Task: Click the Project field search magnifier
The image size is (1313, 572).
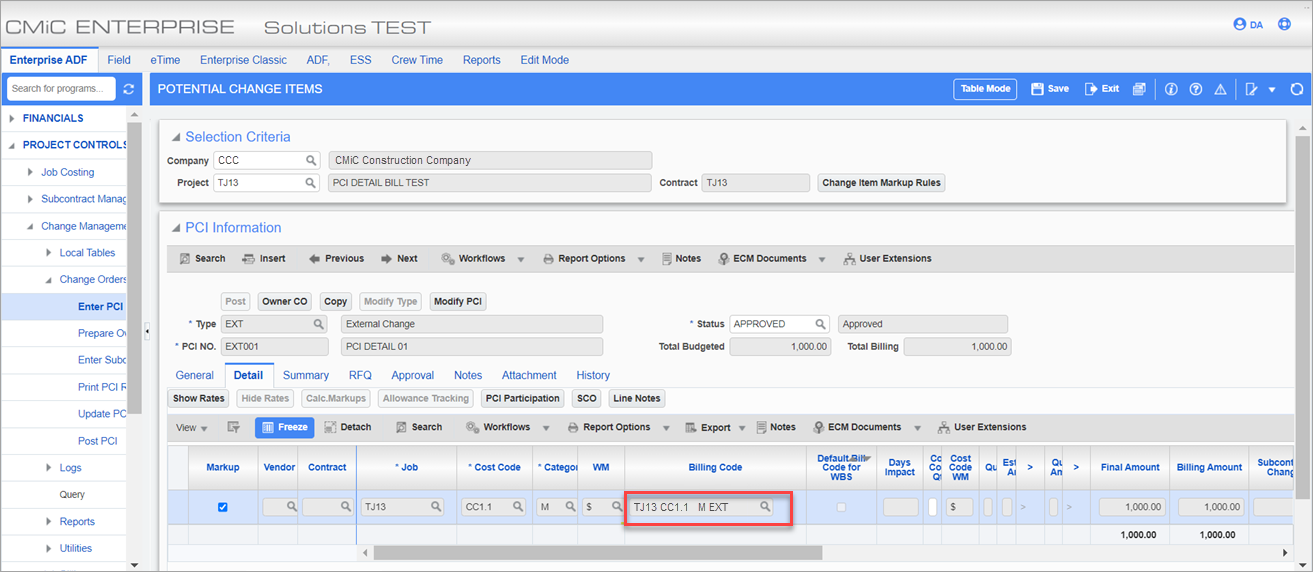Action: [x=312, y=183]
